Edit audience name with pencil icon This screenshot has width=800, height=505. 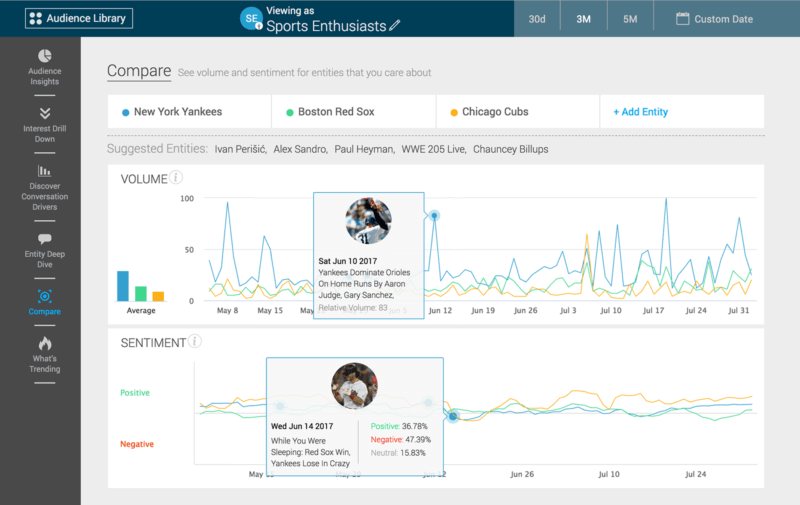pos(394,25)
